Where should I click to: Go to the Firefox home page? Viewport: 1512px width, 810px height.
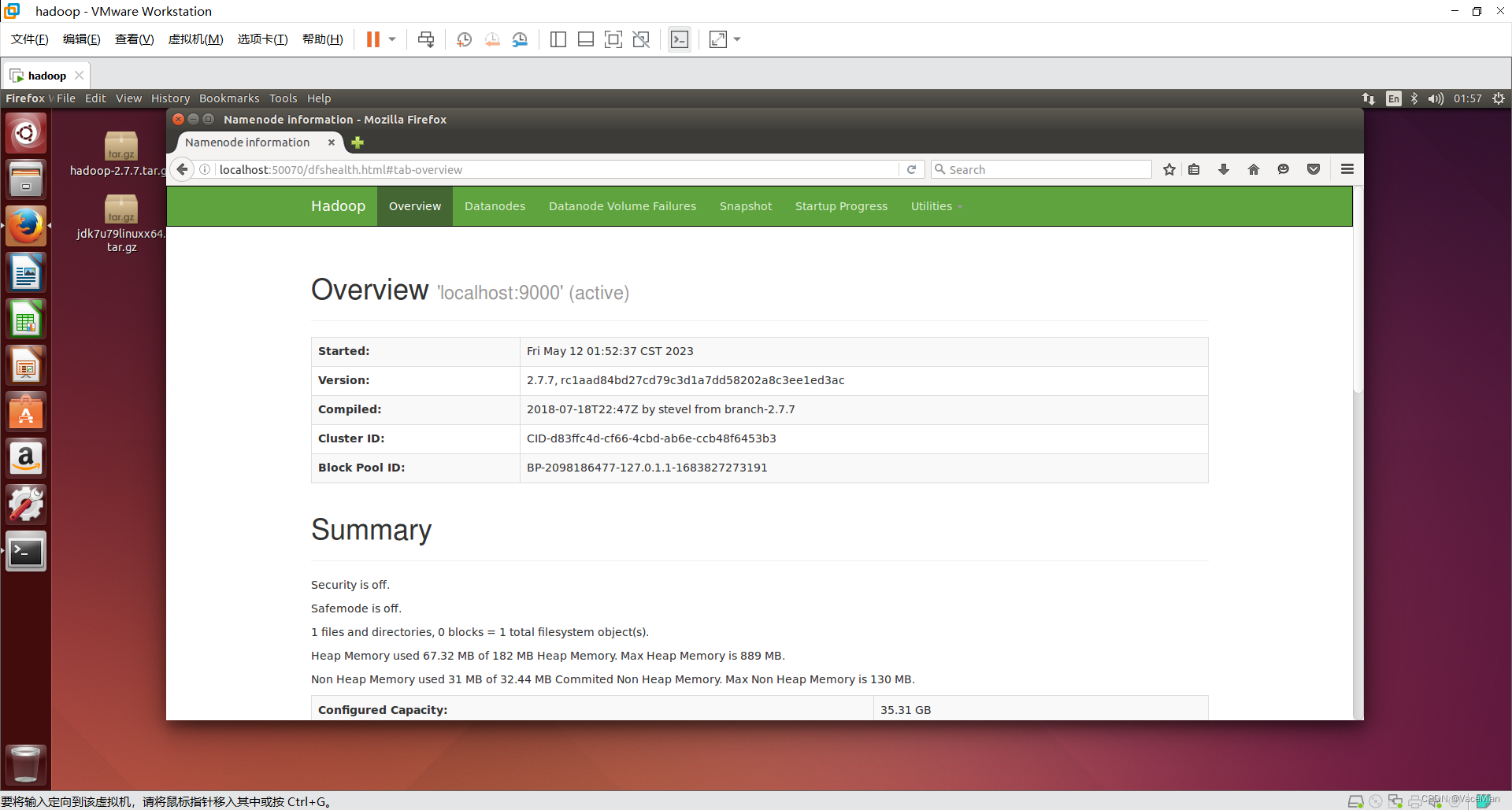click(x=1254, y=169)
